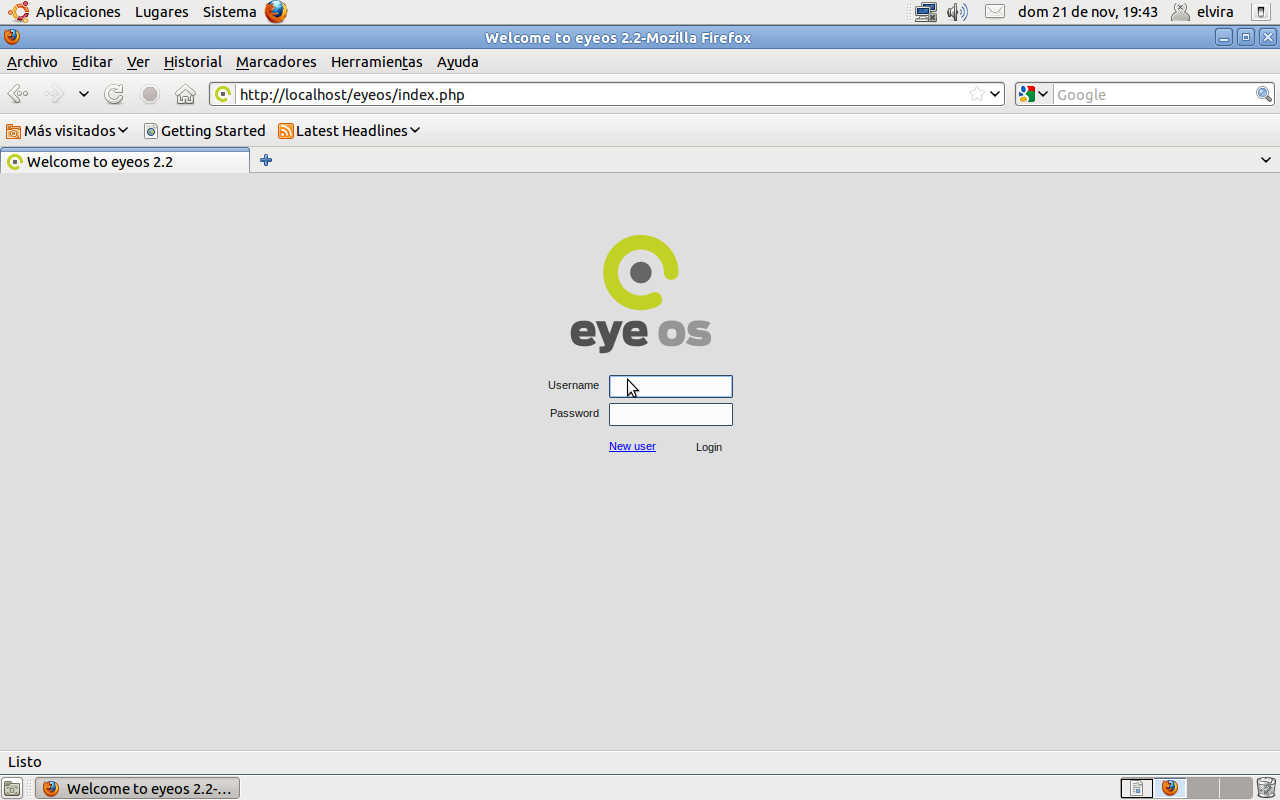
Task: Open a new tab with plus icon
Action: click(266, 160)
